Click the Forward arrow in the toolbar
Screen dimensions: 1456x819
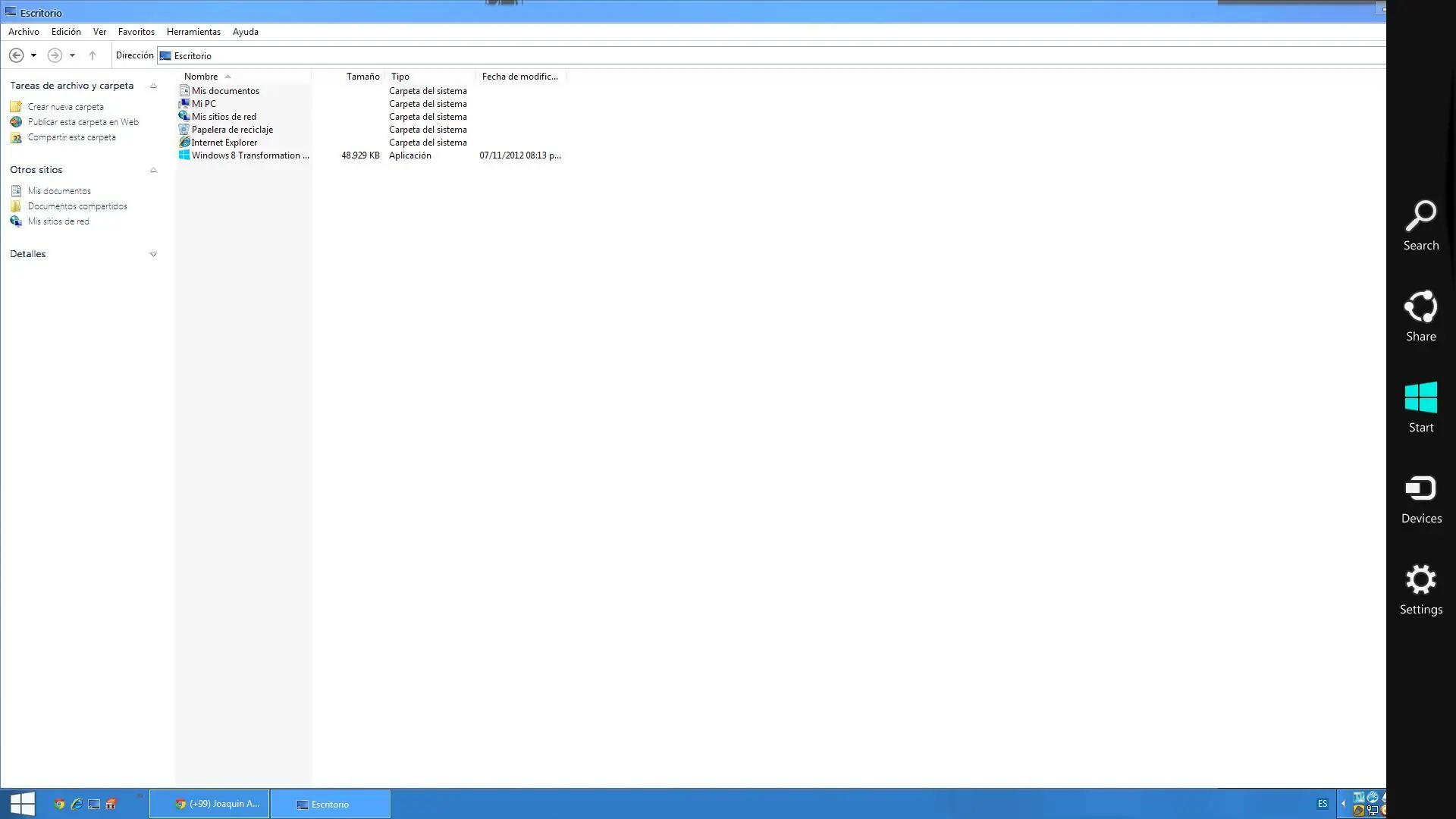point(55,55)
